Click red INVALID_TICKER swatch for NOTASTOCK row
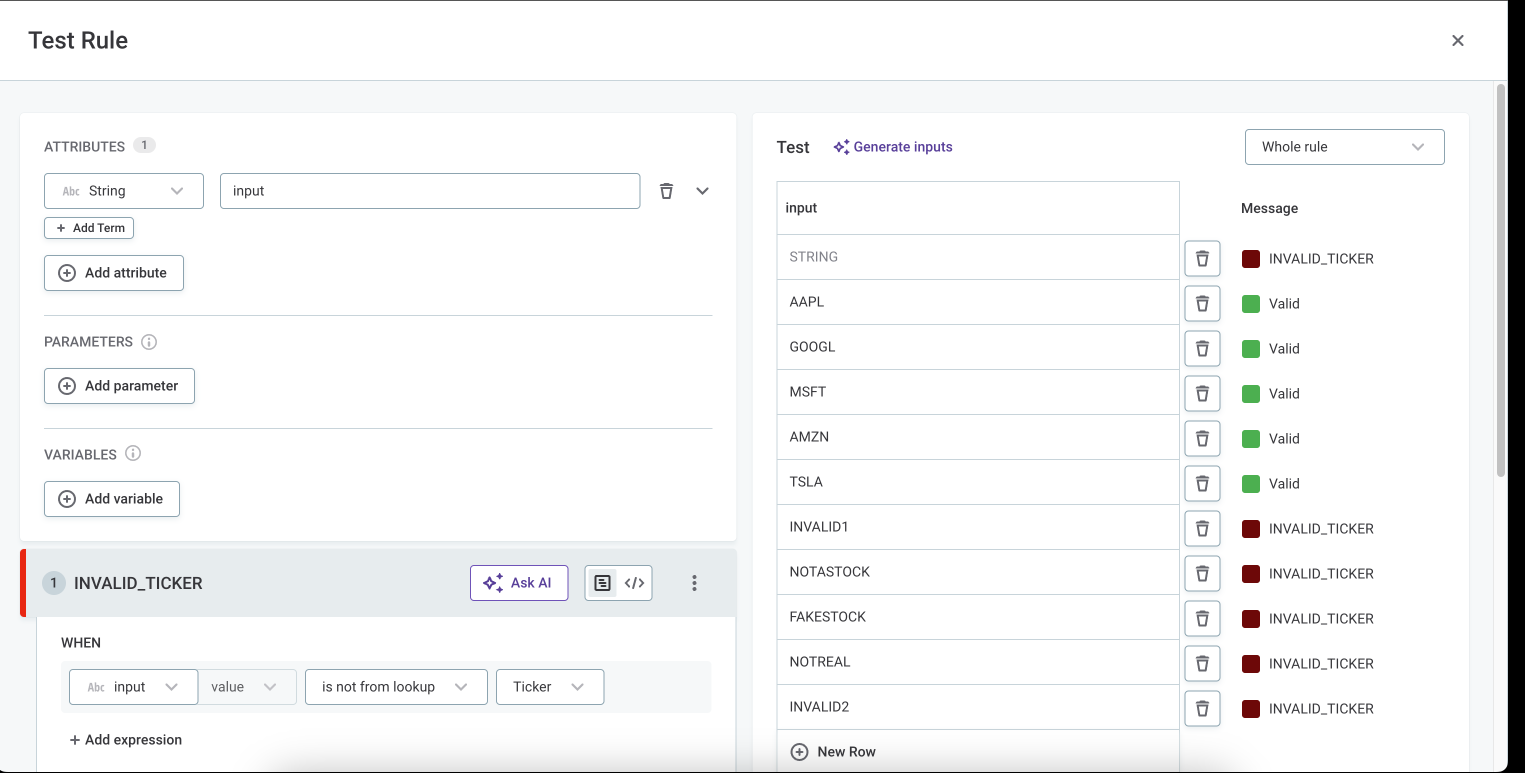Image resolution: width=1525 pixels, height=773 pixels. pos(1250,573)
